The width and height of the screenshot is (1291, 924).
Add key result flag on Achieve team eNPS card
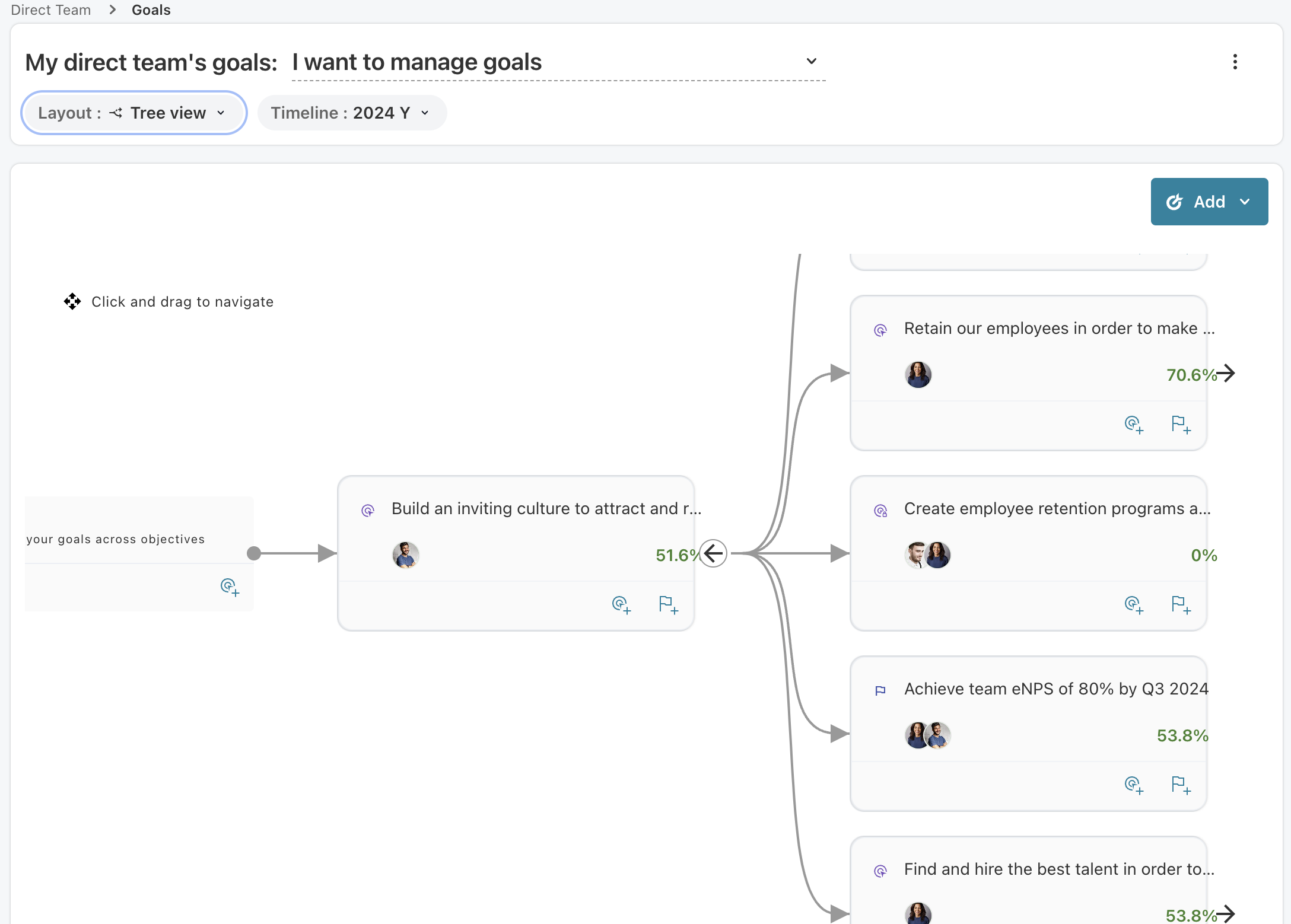1181,785
